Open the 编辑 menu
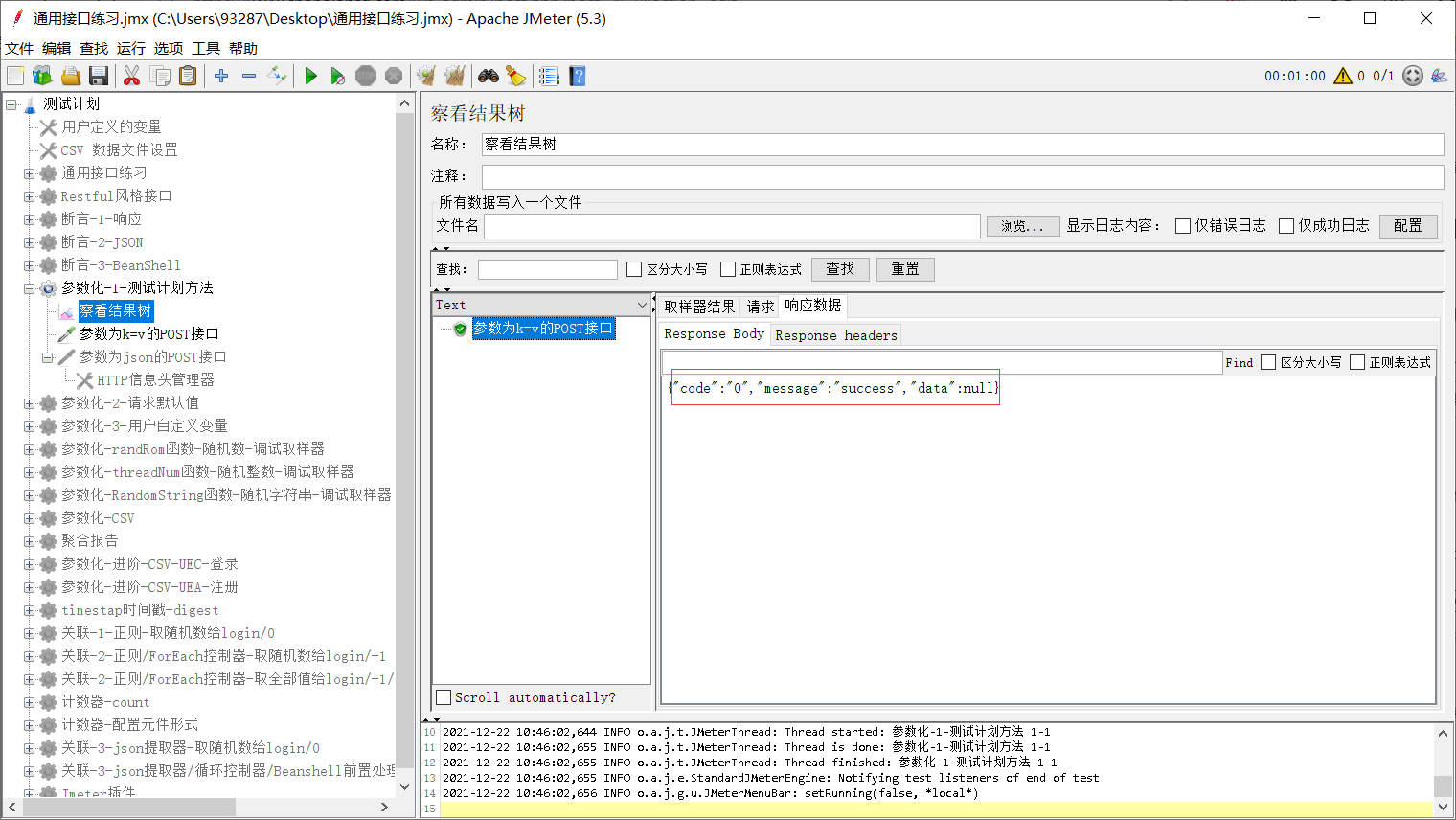Viewport: 1456px width, 820px height. pyautogui.click(x=57, y=48)
